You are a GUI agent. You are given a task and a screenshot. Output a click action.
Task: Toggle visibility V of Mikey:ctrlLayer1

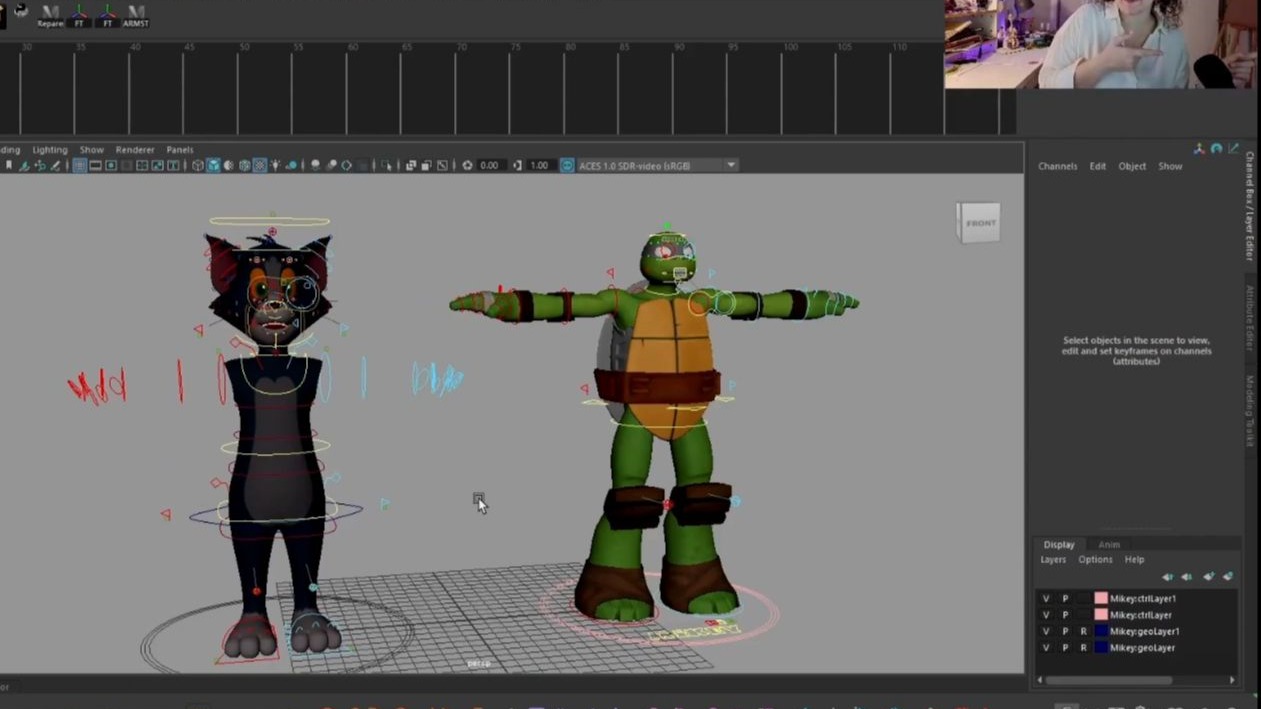1046,599
